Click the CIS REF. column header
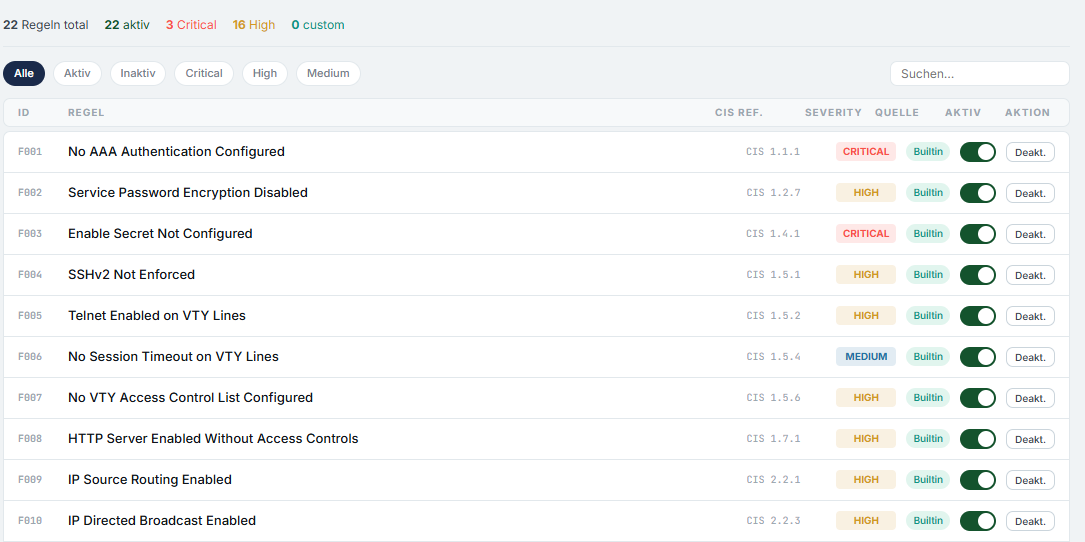This screenshot has height=542, width=1085. (738, 112)
